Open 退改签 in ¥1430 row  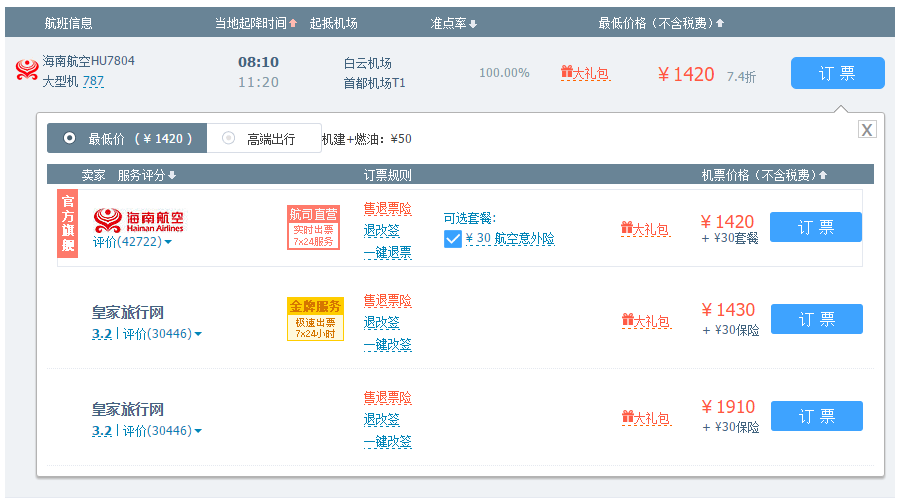381,322
